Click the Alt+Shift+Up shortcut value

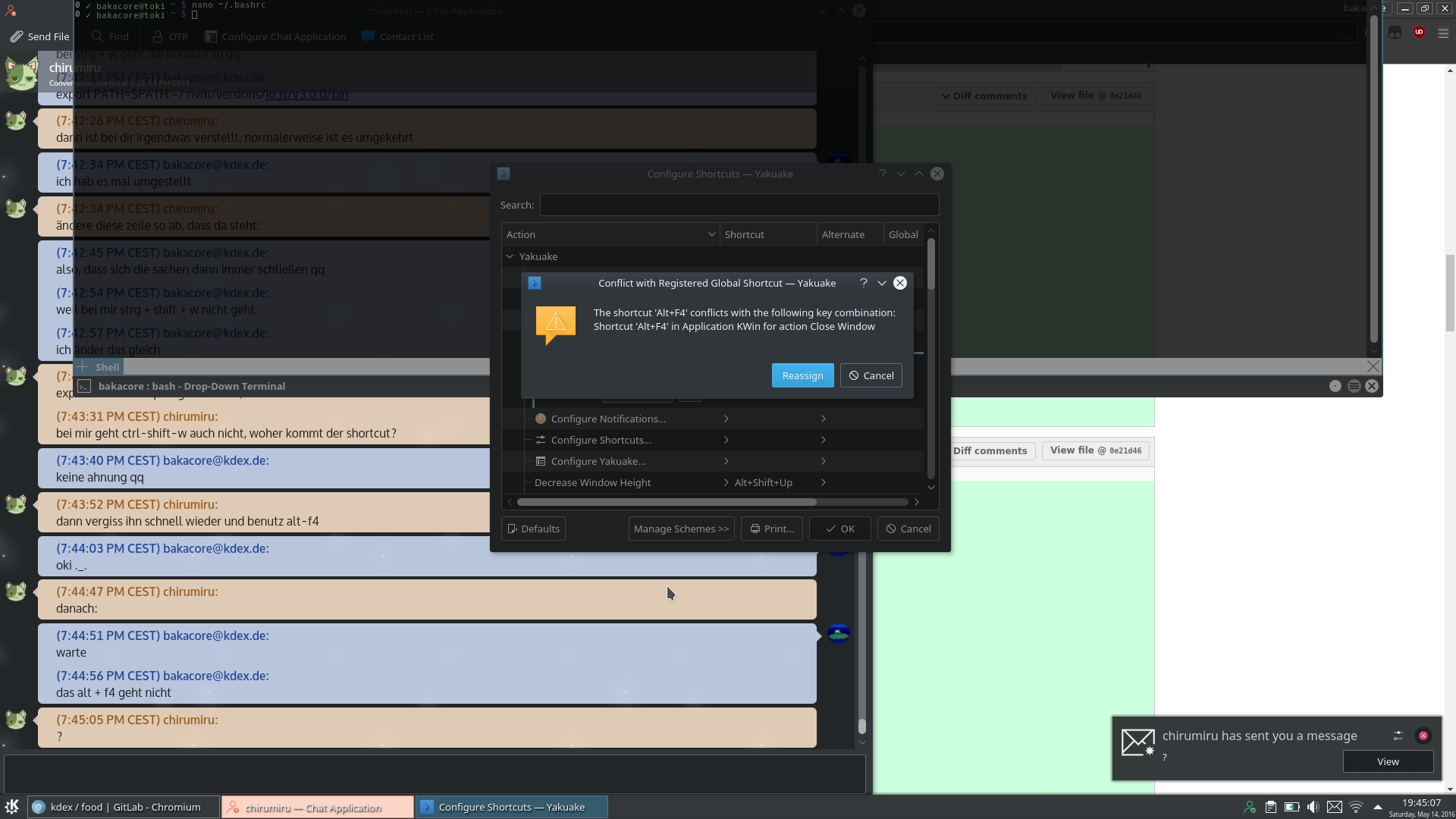(x=763, y=482)
